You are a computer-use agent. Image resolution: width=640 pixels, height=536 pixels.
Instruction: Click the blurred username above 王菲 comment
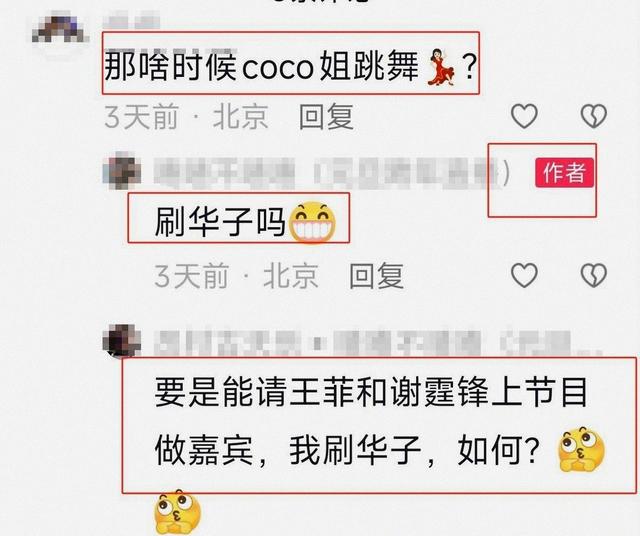(378, 342)
